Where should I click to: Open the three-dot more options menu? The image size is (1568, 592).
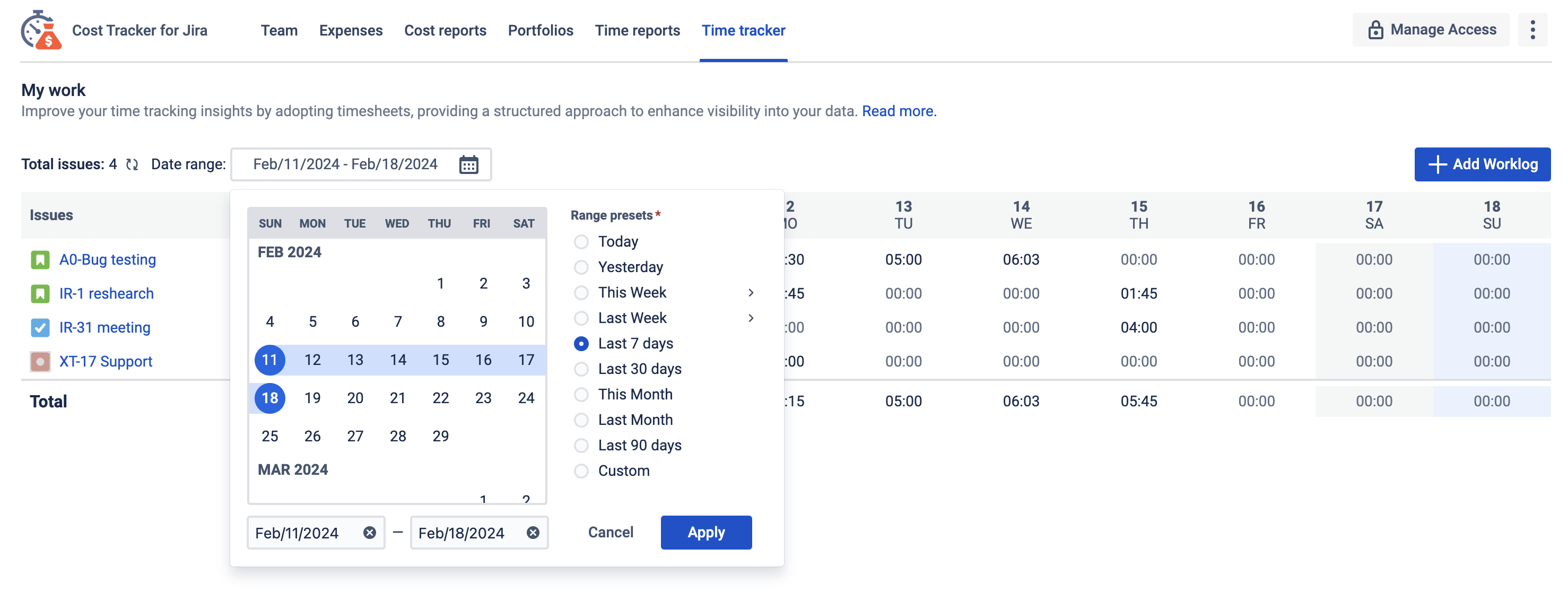[x=1532, y=30]
